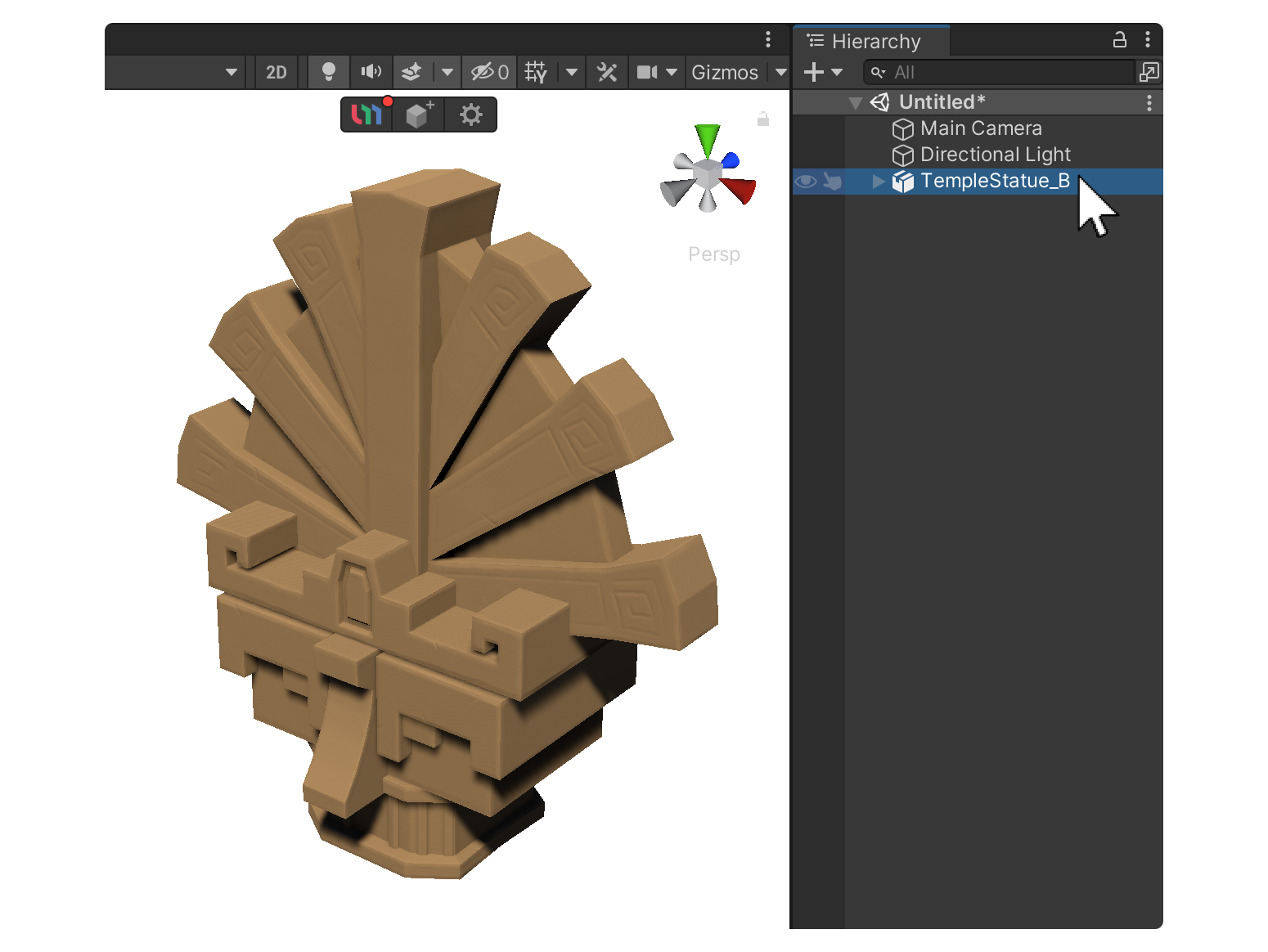Image resolution: width=1268 pixels, height=952 pixels.
Task: Select Main Camera in the Hierarchy
Action: pyautogui.click(x=980, y=128)
